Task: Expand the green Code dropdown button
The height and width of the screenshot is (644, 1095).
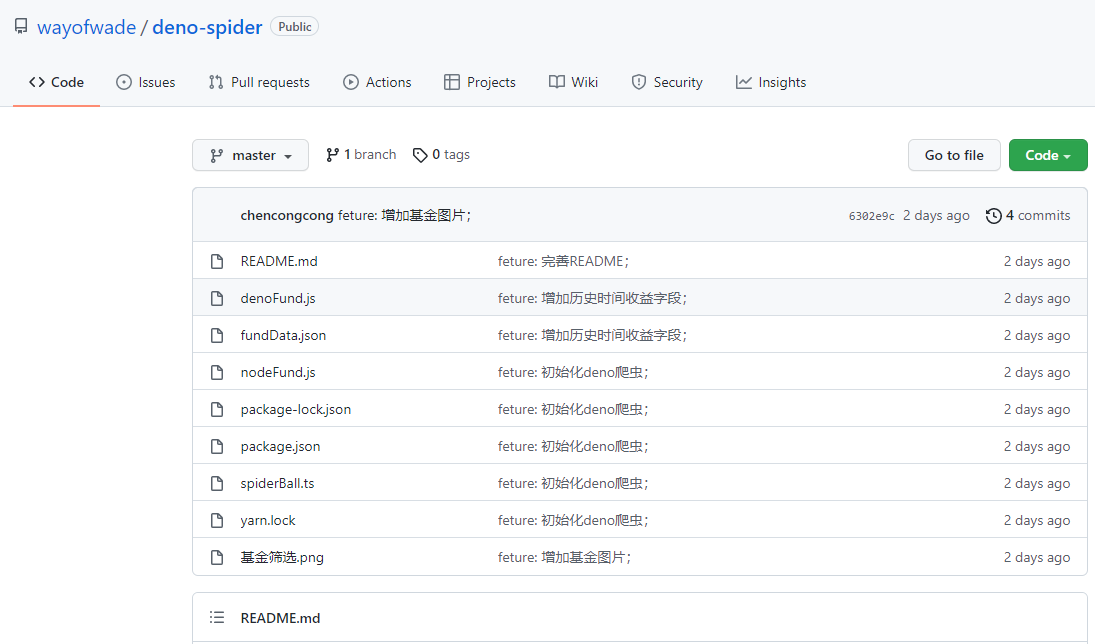Action: click(x=1048, y=155)
